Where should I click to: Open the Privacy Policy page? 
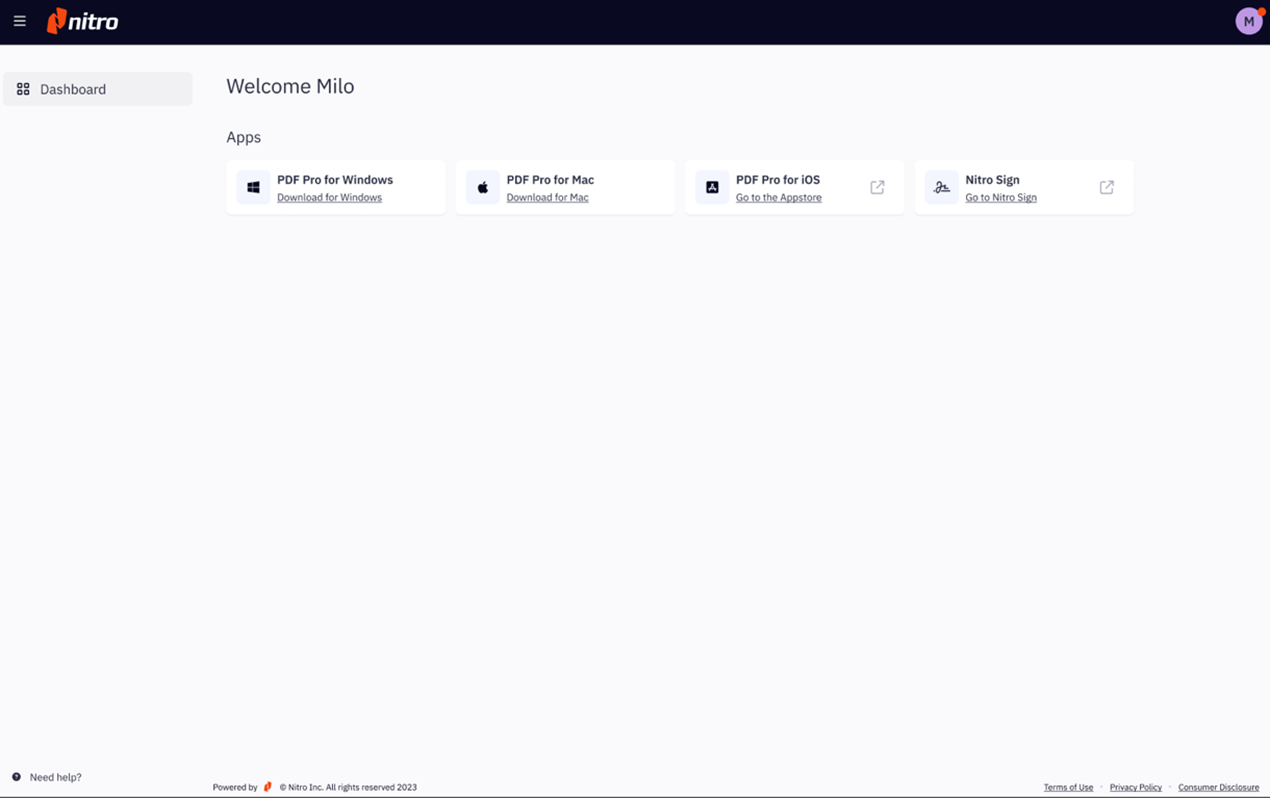pos(1135,787)
